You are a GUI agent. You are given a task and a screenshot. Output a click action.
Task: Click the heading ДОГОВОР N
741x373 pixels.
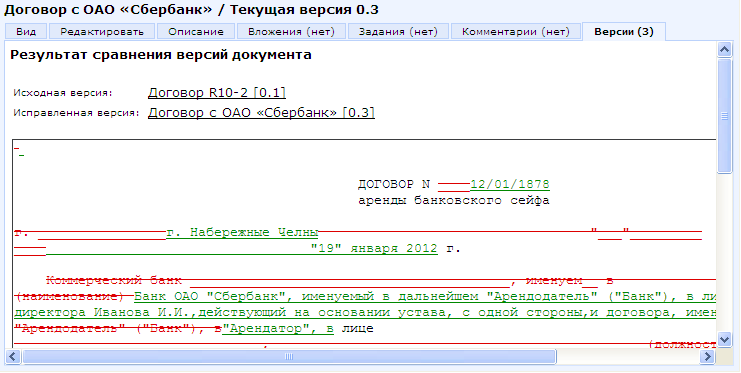(394, 184)
